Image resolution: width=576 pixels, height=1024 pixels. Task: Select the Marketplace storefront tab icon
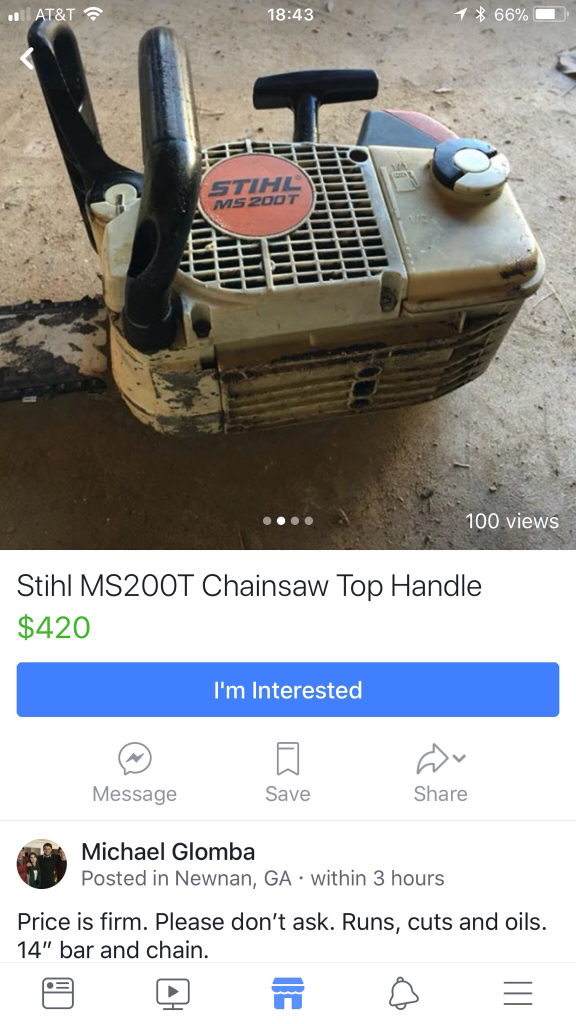(x=287, y=993)
